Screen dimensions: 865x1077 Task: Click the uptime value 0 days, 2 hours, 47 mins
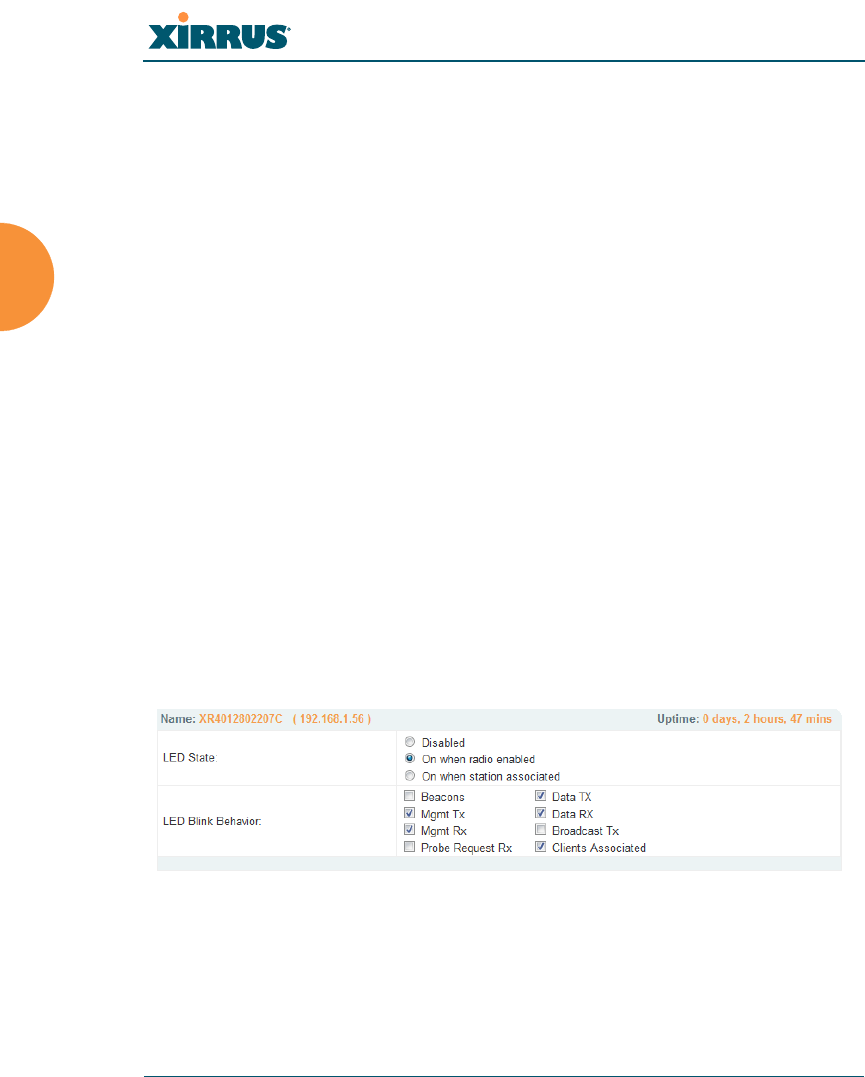(767, 718)
